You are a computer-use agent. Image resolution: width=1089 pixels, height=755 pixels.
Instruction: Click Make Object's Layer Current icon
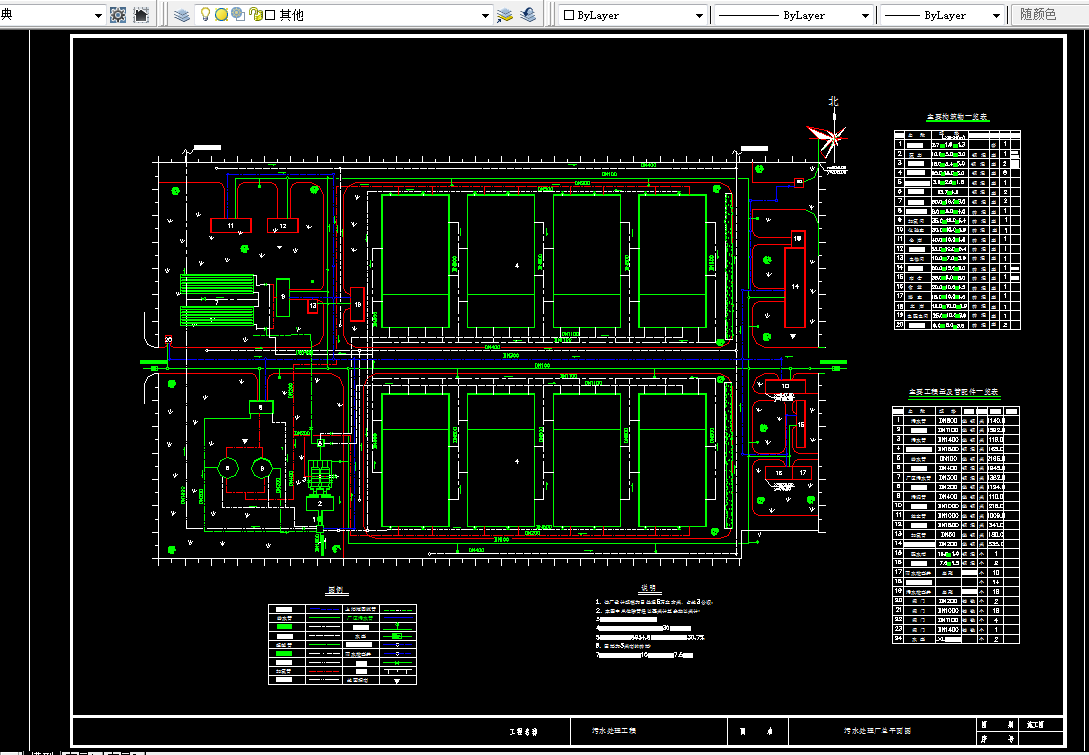pos(505,15)
